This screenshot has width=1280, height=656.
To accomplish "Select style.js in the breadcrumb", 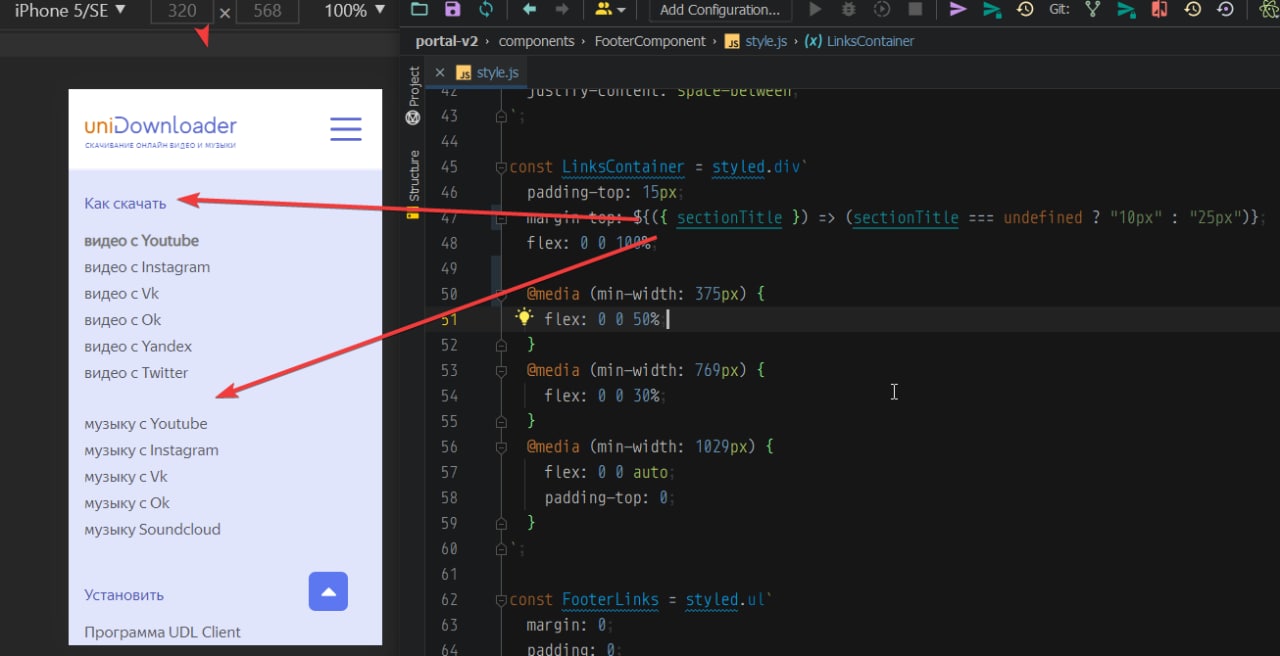I will 758,41.
